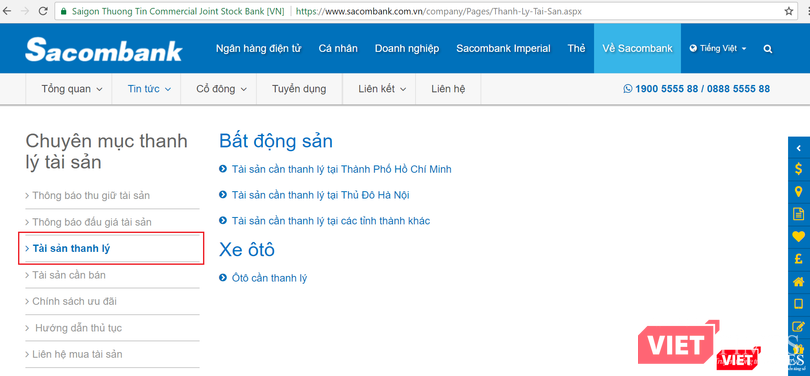Click the tablet sidebar icon

[799, 304]
